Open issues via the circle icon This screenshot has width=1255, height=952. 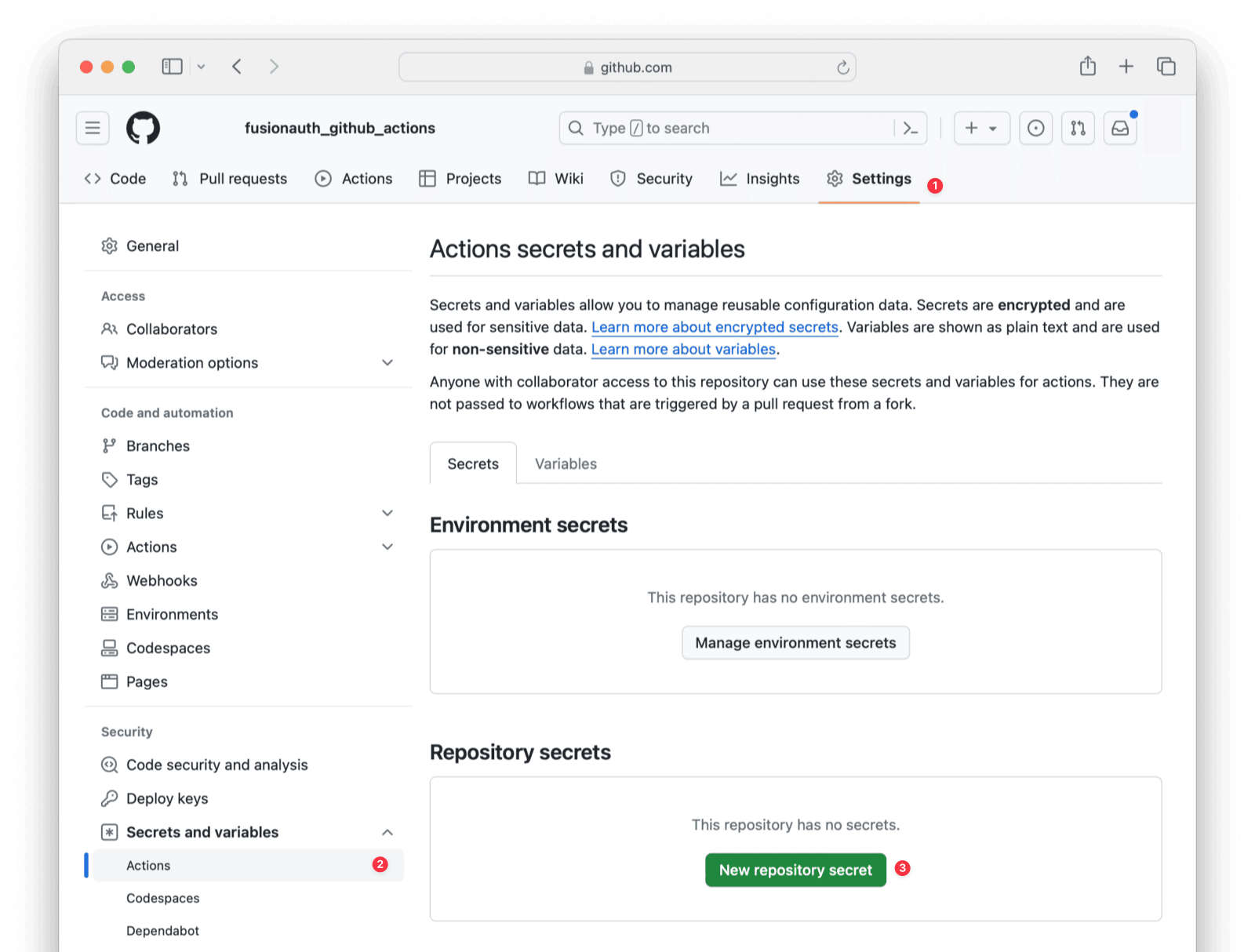[x=1035, y=128]
